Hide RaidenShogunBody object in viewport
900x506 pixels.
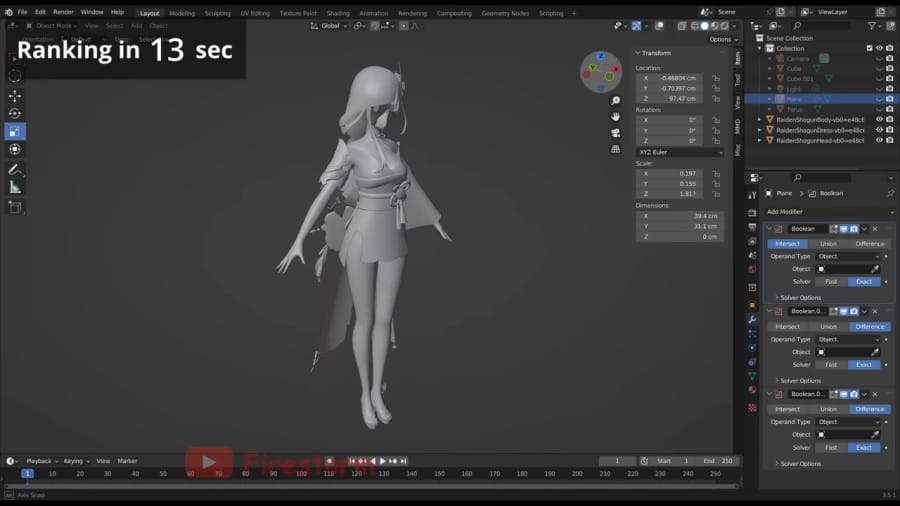click(879, 119)
